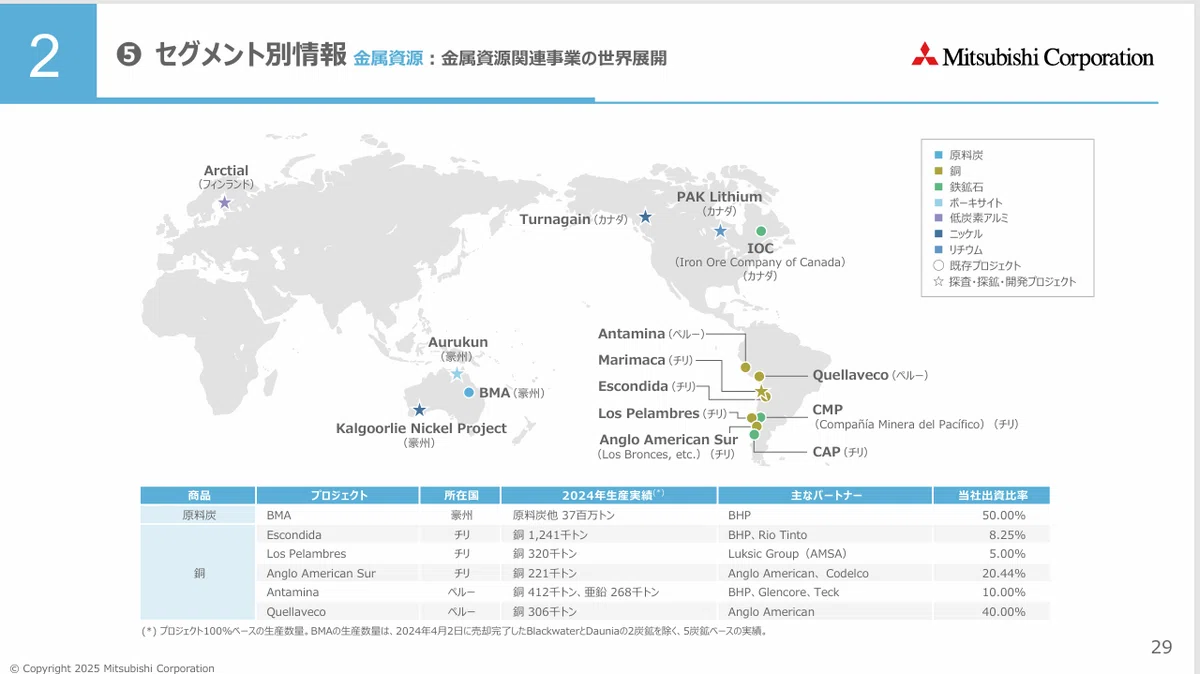Click the セグメント別情報 slide title
1200x674 pixels.
tap(250, 56)
